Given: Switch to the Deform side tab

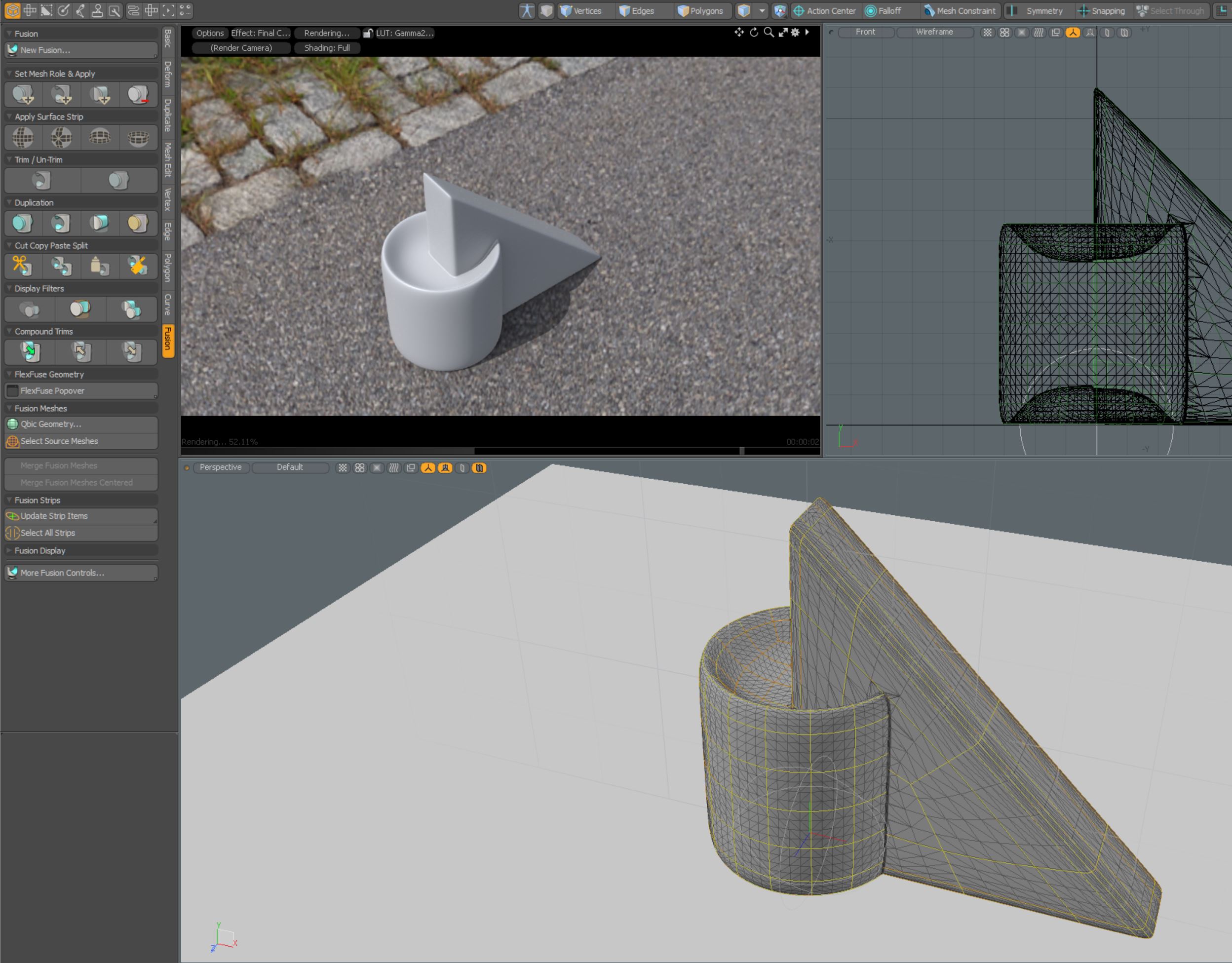Looking at the screenshot, I should point(167,75).
